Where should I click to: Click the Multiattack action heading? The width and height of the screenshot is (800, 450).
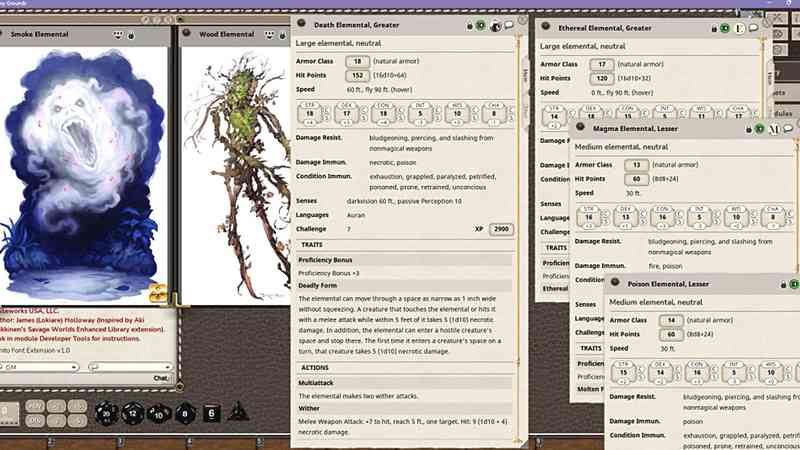pos(315,383)
